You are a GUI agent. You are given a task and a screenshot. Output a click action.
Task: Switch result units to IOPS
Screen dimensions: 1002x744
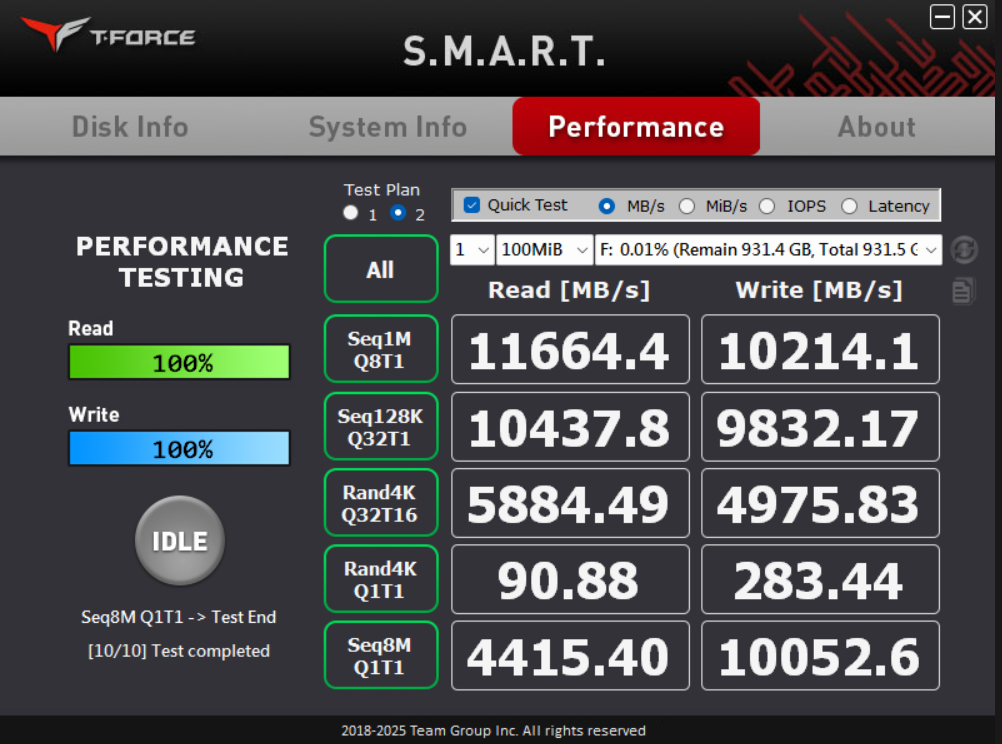766,205
